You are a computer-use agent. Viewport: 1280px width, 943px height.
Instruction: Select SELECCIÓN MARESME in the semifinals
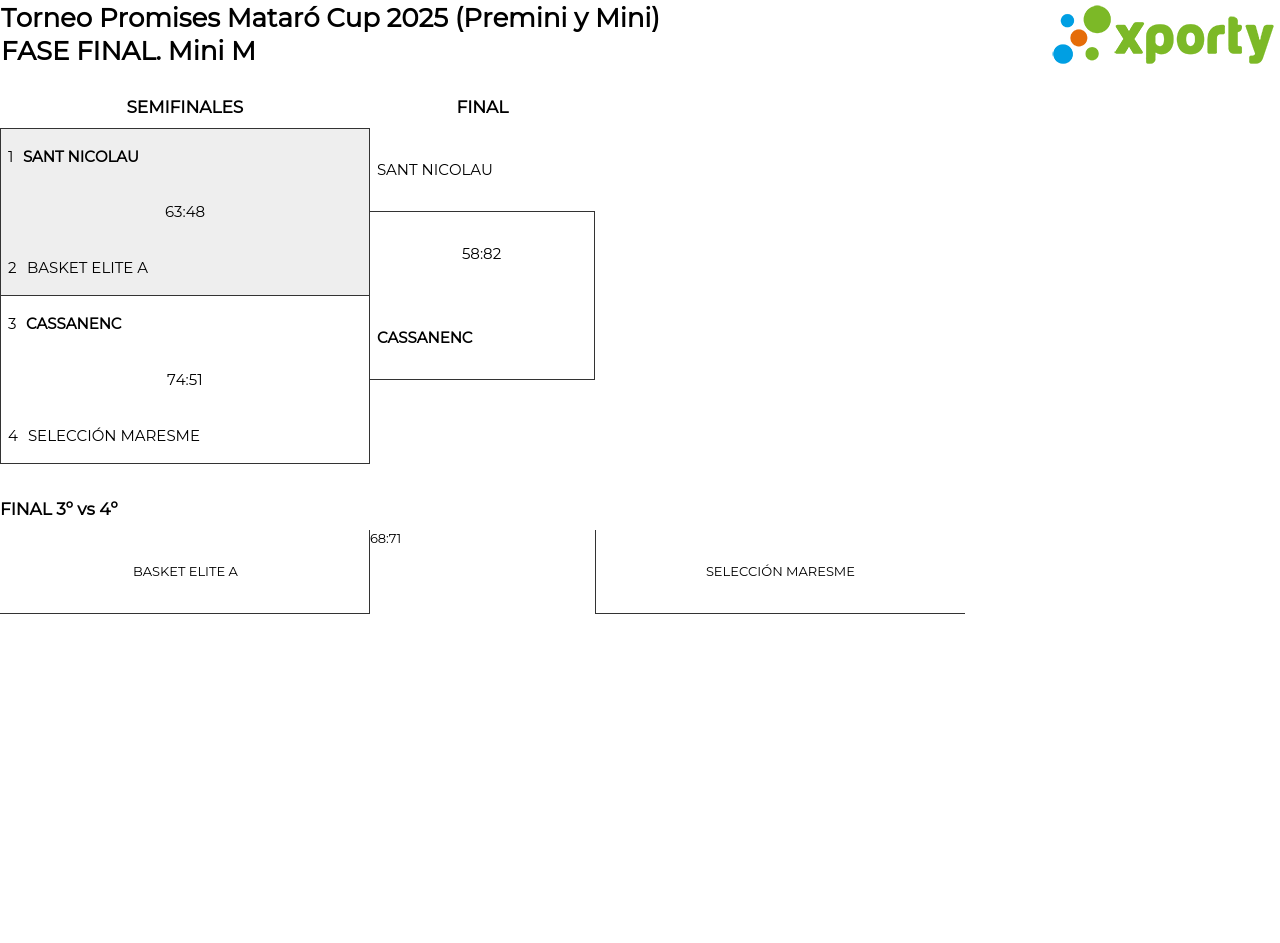pos(114,436)
